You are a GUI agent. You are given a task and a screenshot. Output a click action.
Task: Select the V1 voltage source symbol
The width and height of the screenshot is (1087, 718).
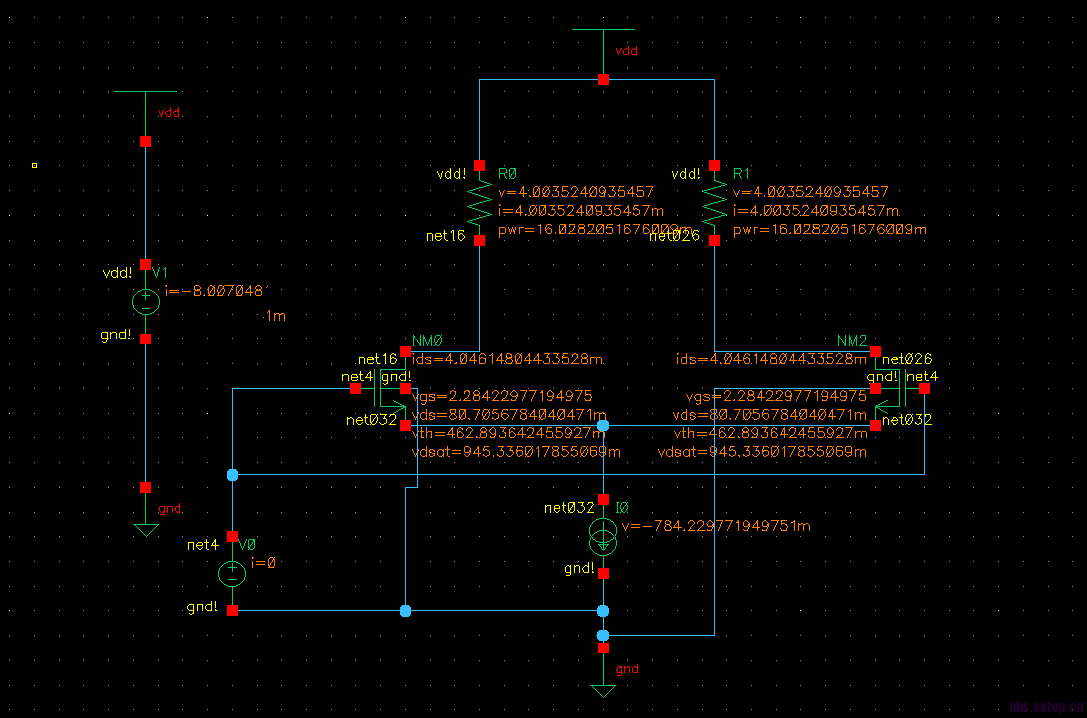(146, 301)
